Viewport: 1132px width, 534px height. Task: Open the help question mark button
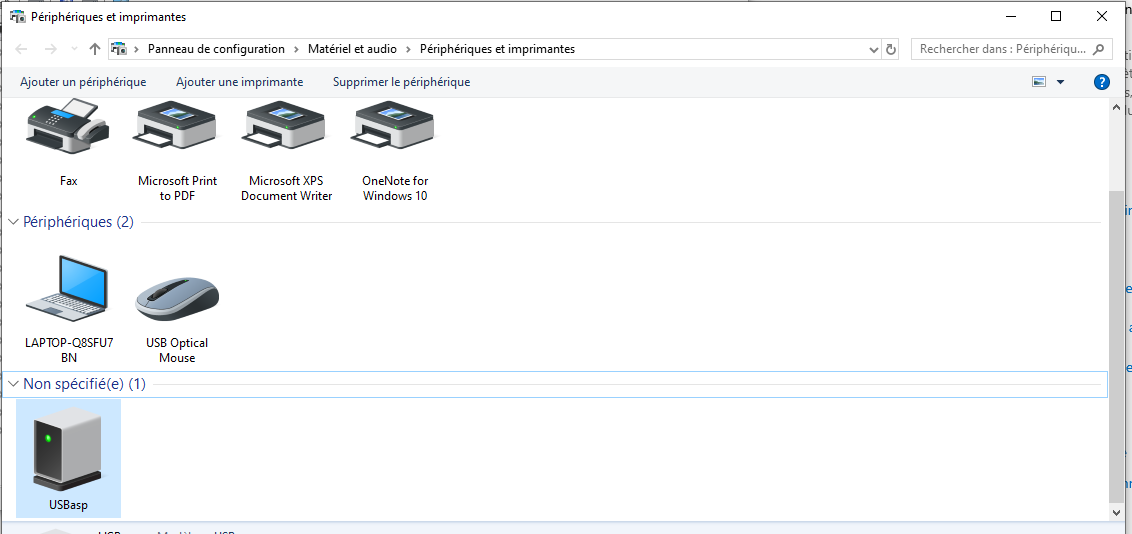pos(1102,82)
